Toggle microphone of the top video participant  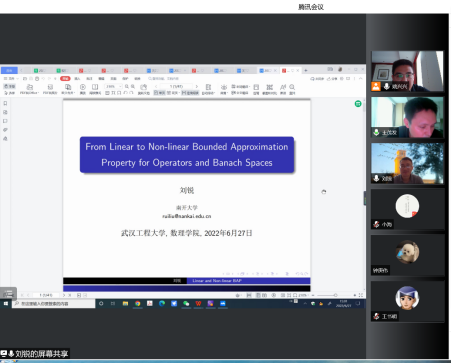386,87
